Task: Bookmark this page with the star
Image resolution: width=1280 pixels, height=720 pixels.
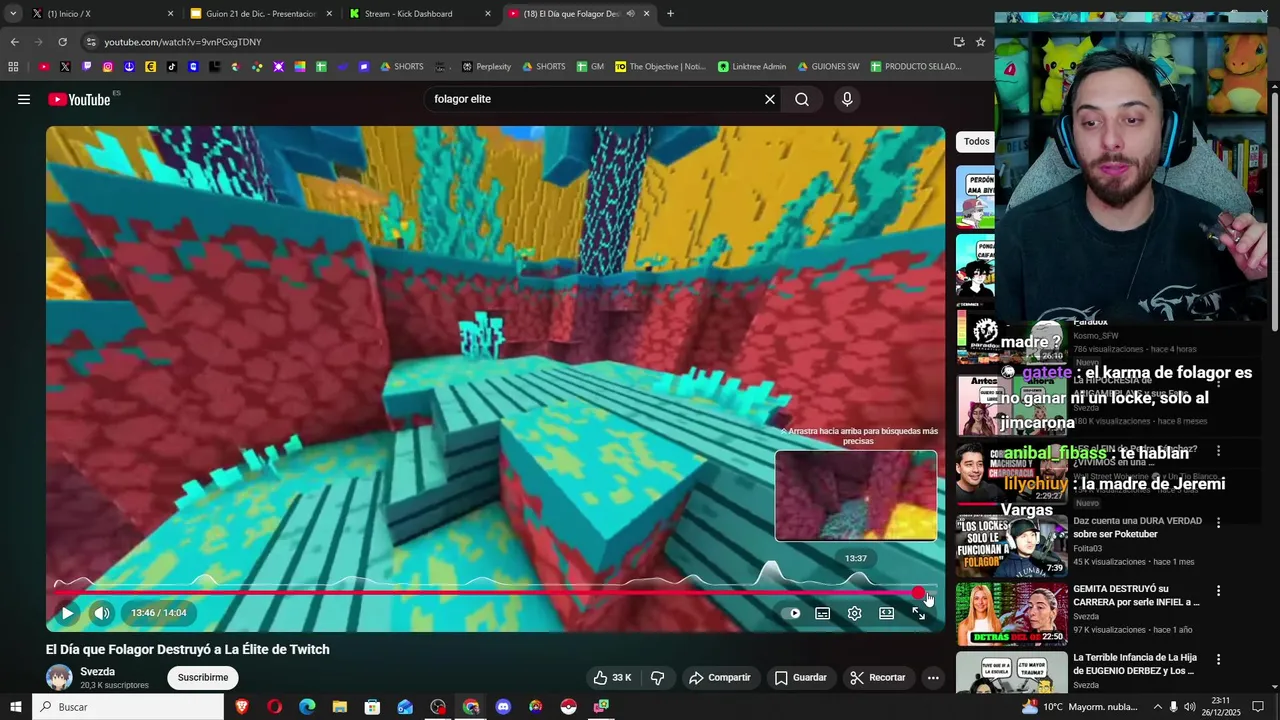Action: (x=980, y=42)
